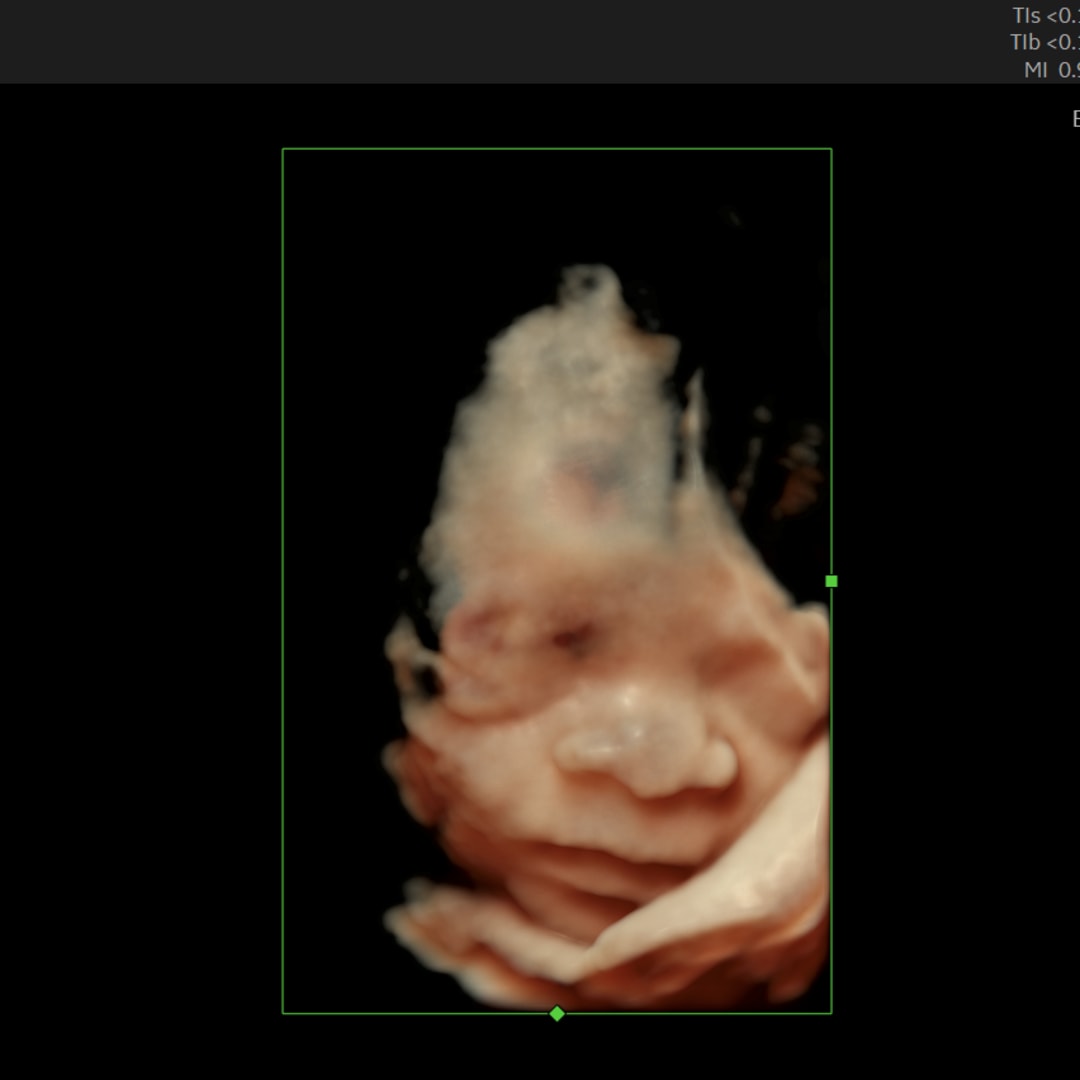Click the TIs thermal index readout

[x=1046, y=15]
